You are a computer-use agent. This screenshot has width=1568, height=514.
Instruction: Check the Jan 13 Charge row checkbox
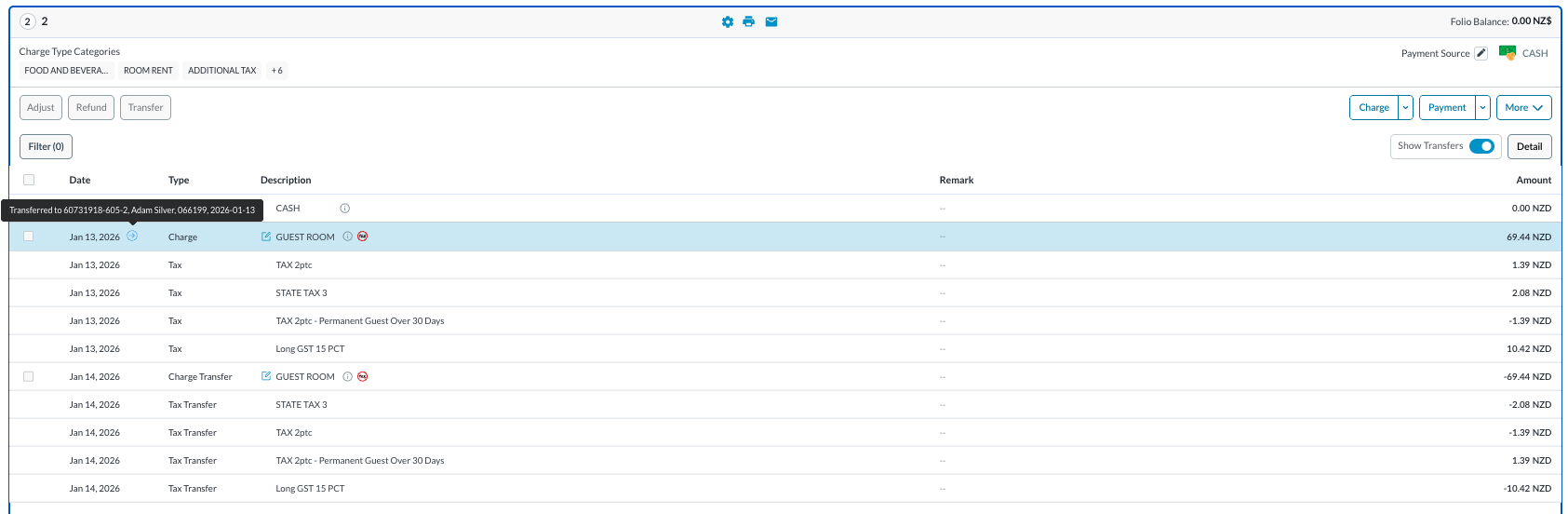pyautogui.click(x=29, y=237)
